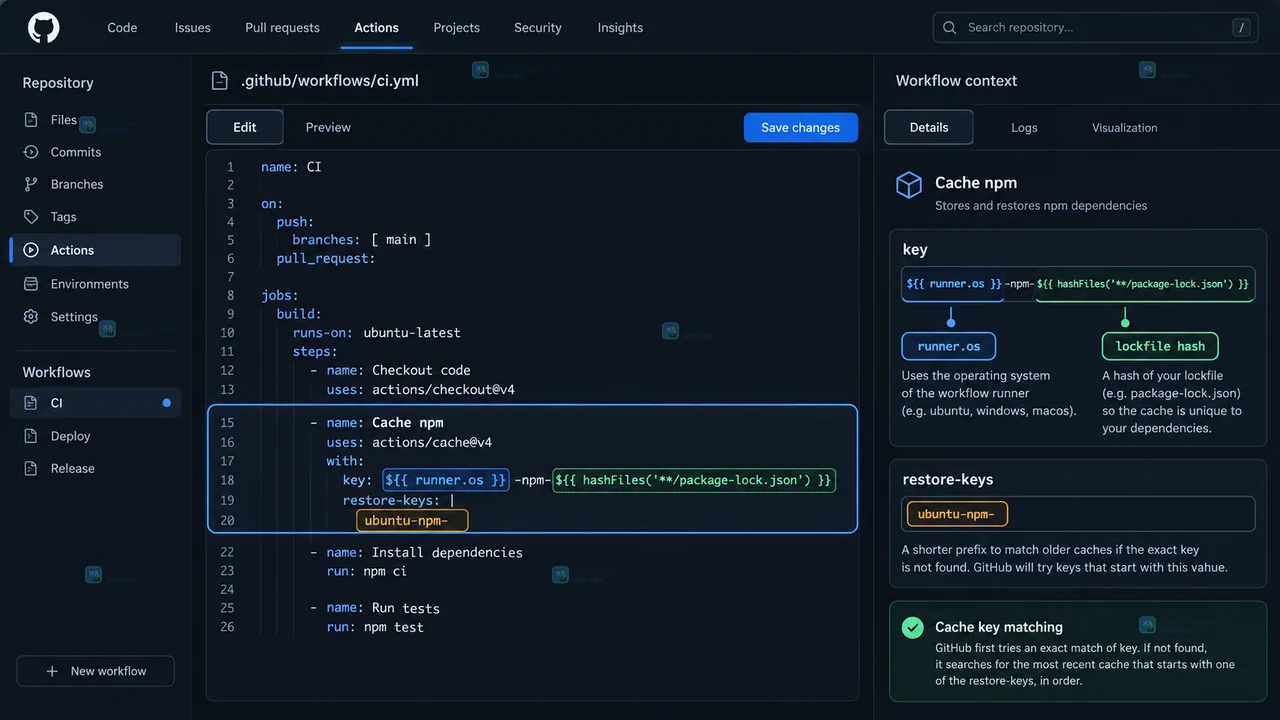This screenshot has width=1280, height=720.
Task: Click the hashFiles expression in key panel
Action: tap(1143, 284)
